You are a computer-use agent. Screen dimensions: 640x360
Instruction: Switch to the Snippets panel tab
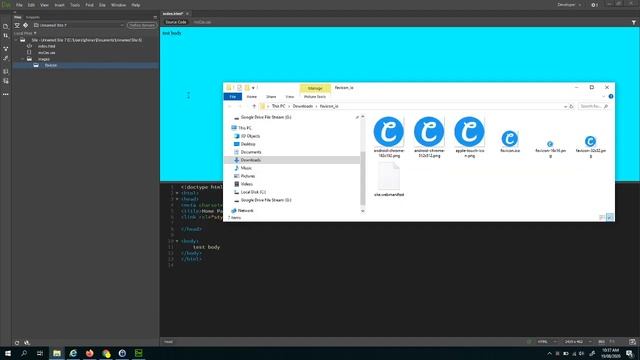[33, 17]
